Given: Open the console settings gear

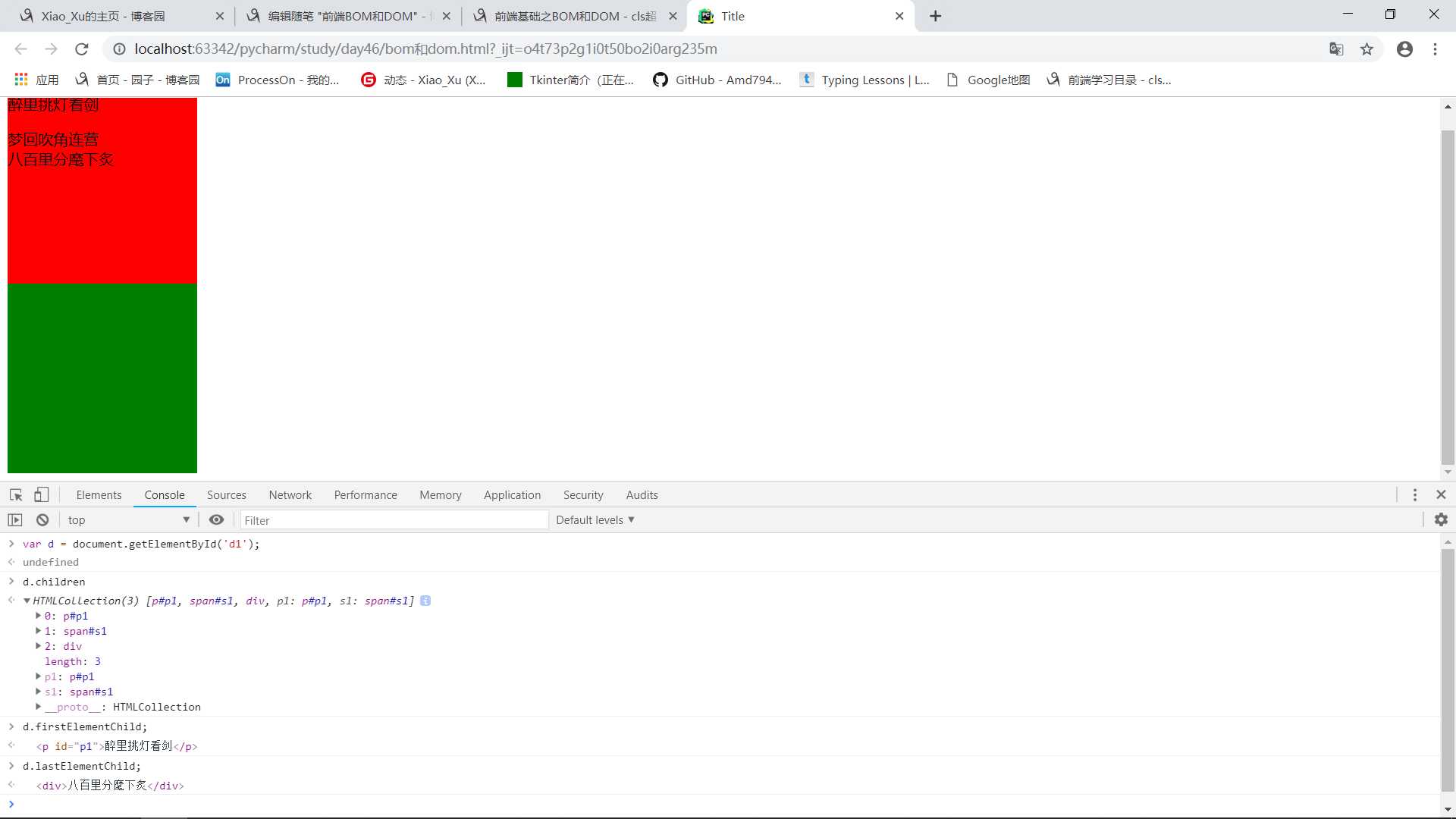Looking at the screenshot, I should click(1442, 520).
